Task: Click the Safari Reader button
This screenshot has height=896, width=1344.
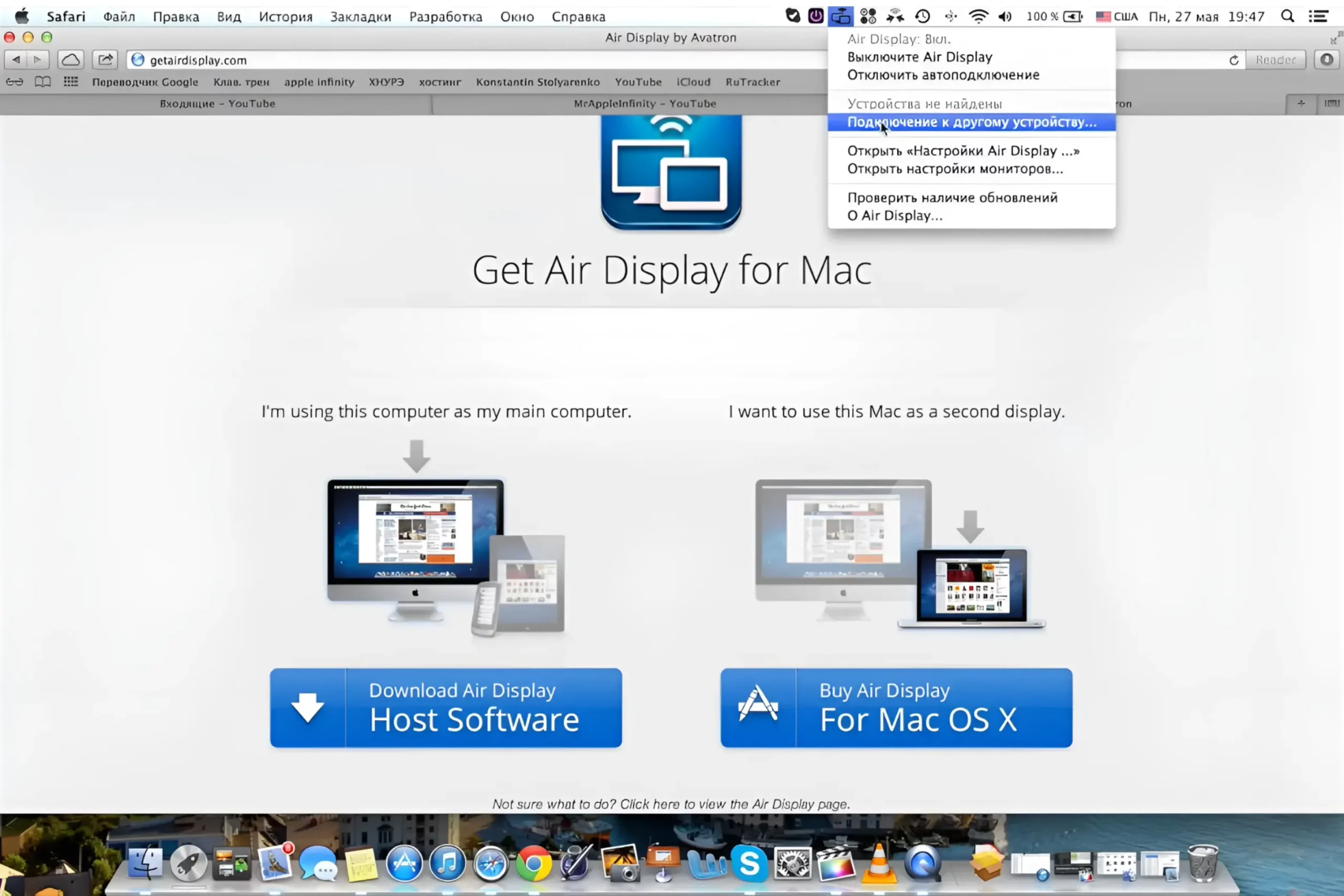Action: click(1275, 60)
